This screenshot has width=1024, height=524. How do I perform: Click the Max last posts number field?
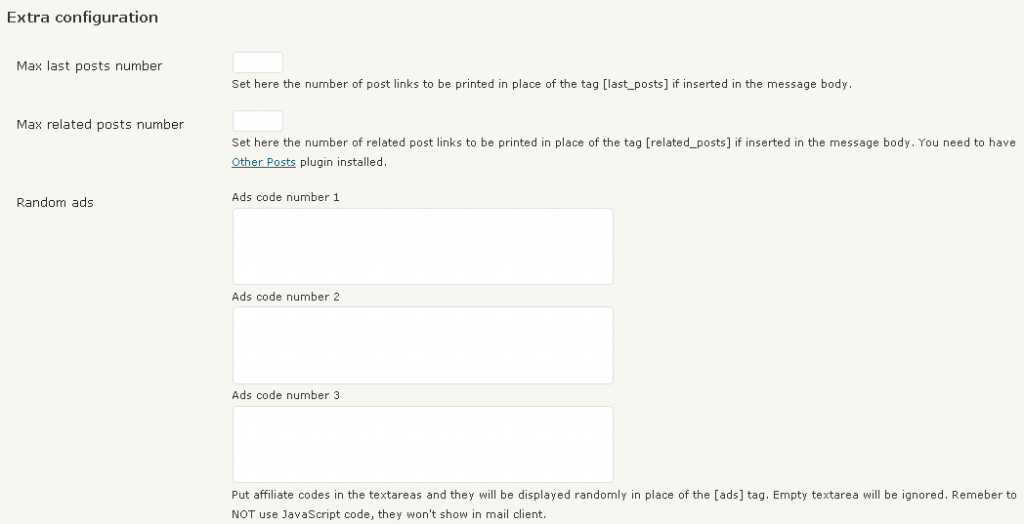pyautogui.click(x=257, y=63)
